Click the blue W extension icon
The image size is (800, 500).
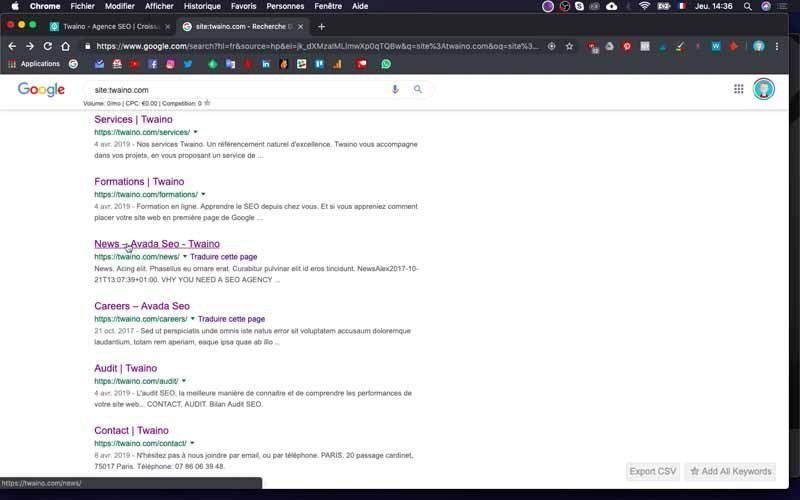coord(716,46)
